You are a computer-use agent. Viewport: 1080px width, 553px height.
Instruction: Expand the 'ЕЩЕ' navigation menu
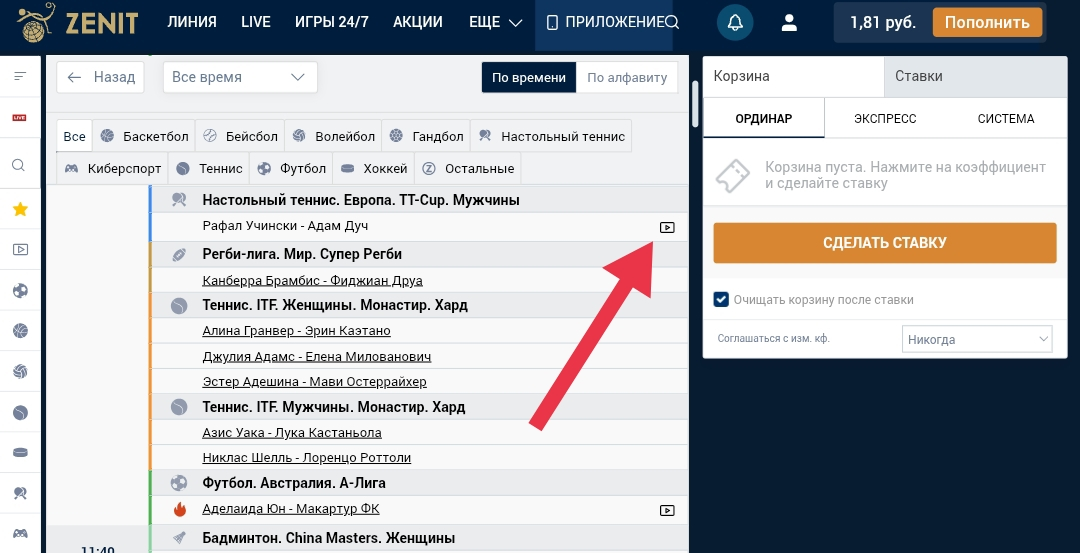(x=495, y=22)
